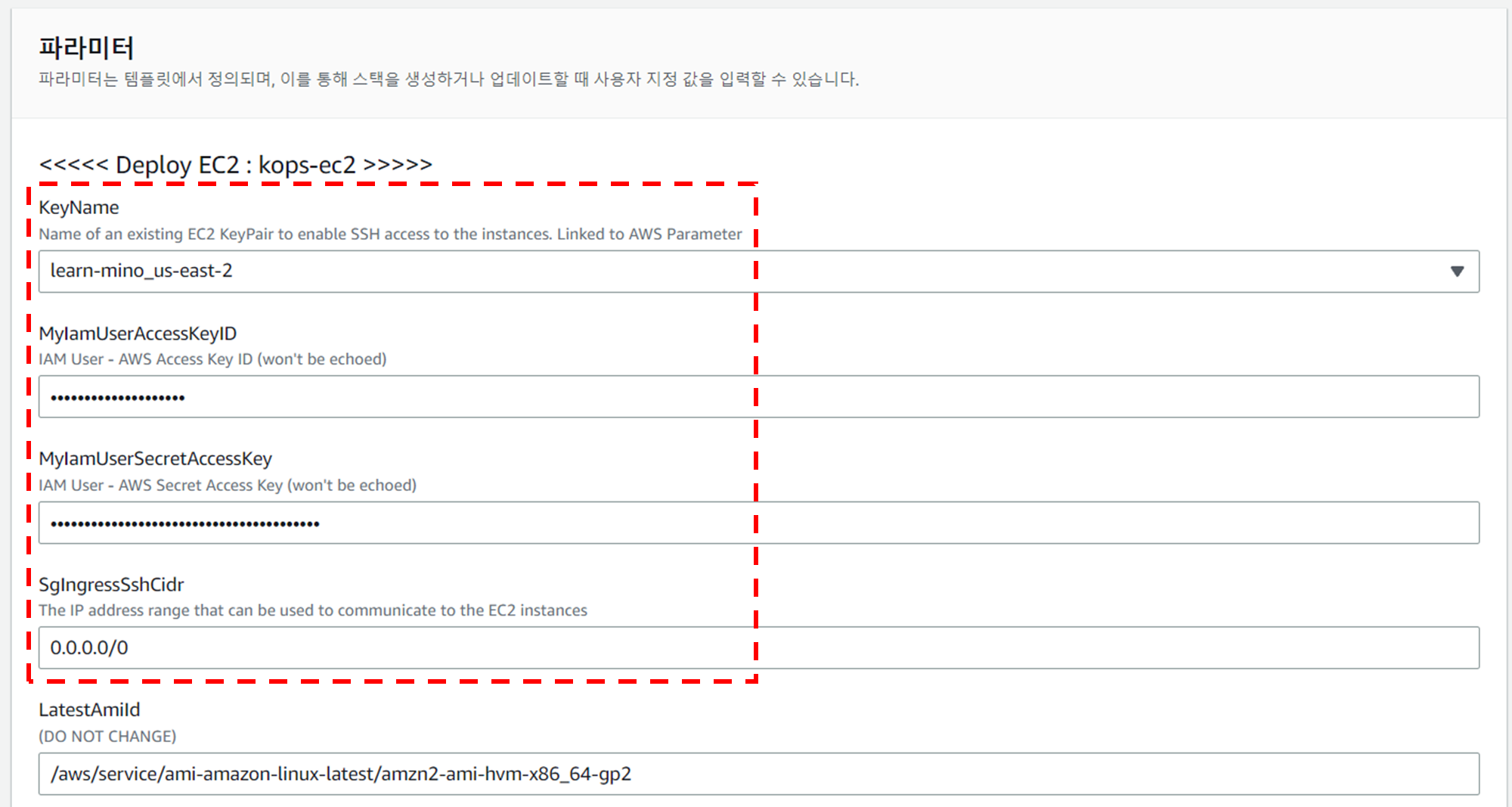Image resolution: width=1512 pixels, height=807 pixels.
Task: Click the Deploy EC2 : kops-ec2 group title
Action: click(235, 164)
